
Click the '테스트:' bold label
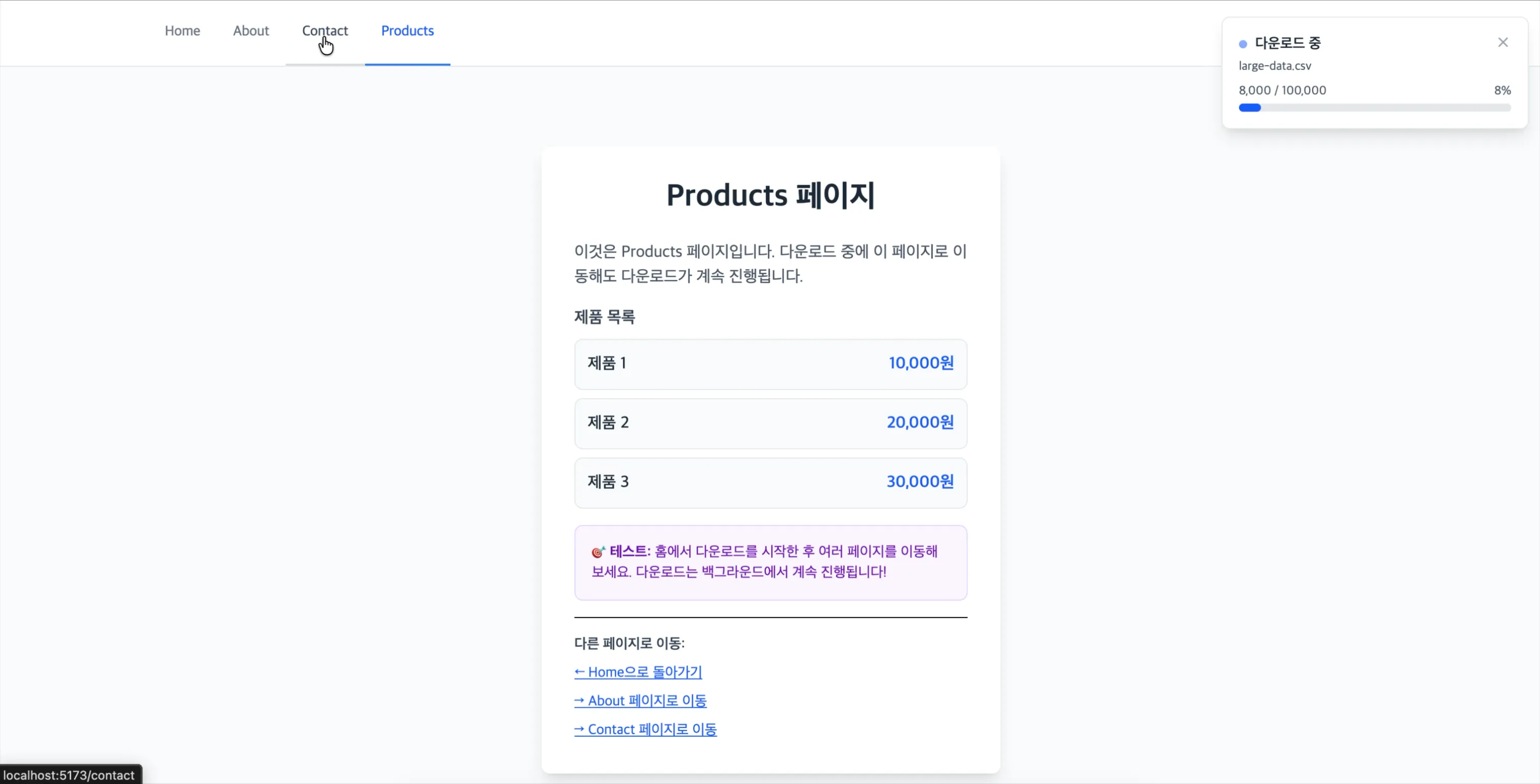[x=630, y=551]
